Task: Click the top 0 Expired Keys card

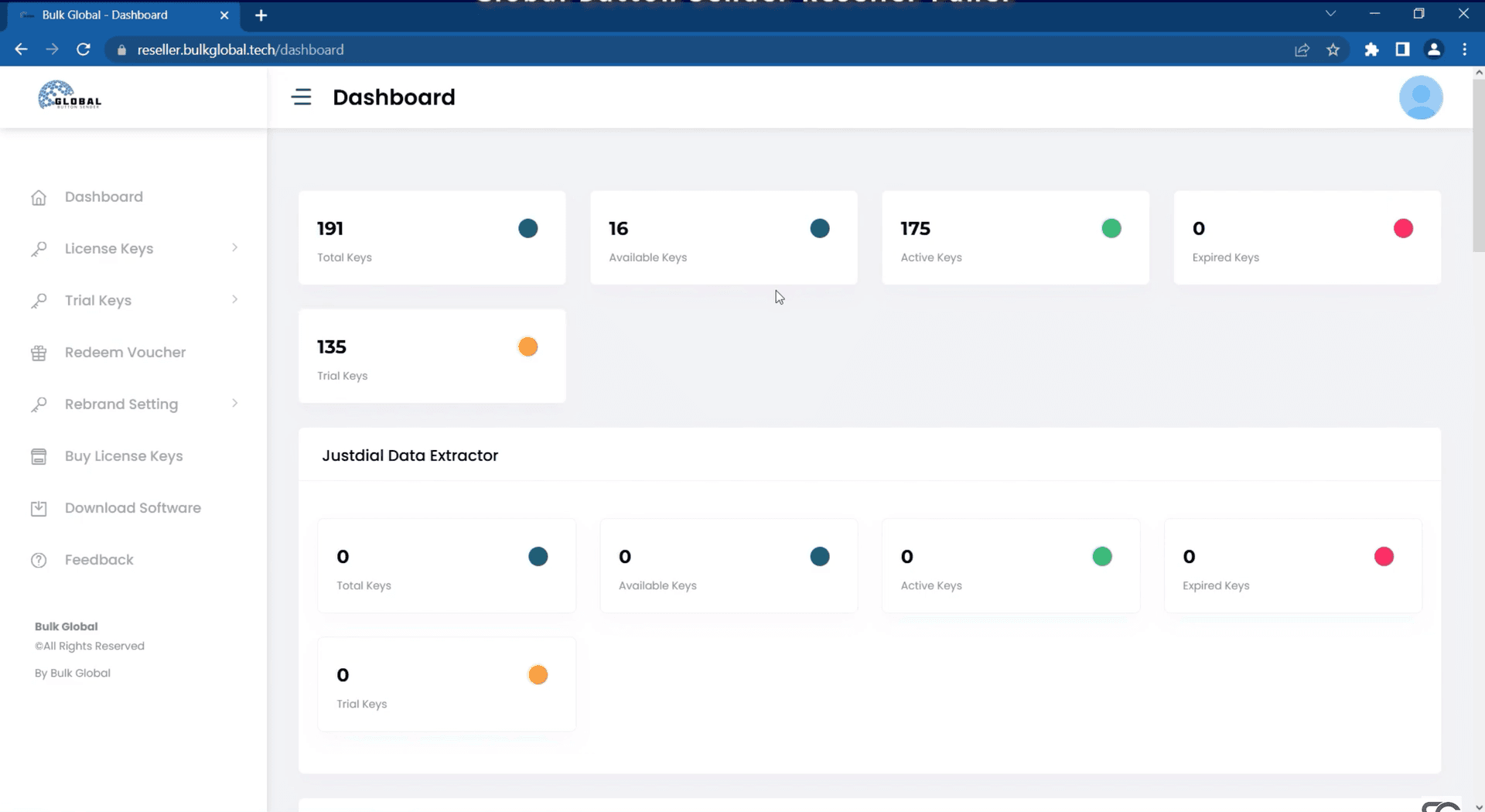Action: tap(1307, 237)
